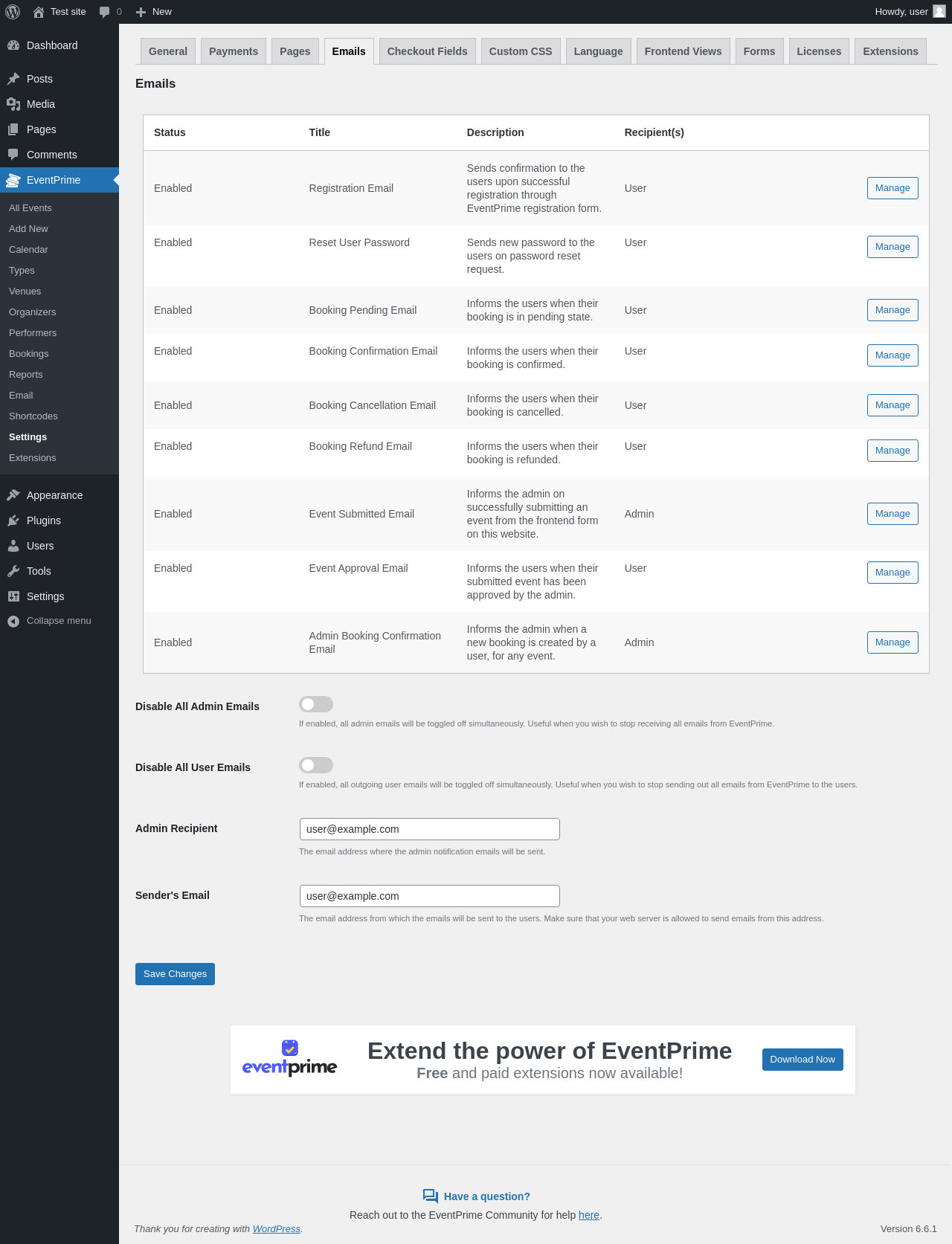Viewport: 952px width, 1244px height.
Task: Open the Test site home icon
Action: [x=39, y=12]
